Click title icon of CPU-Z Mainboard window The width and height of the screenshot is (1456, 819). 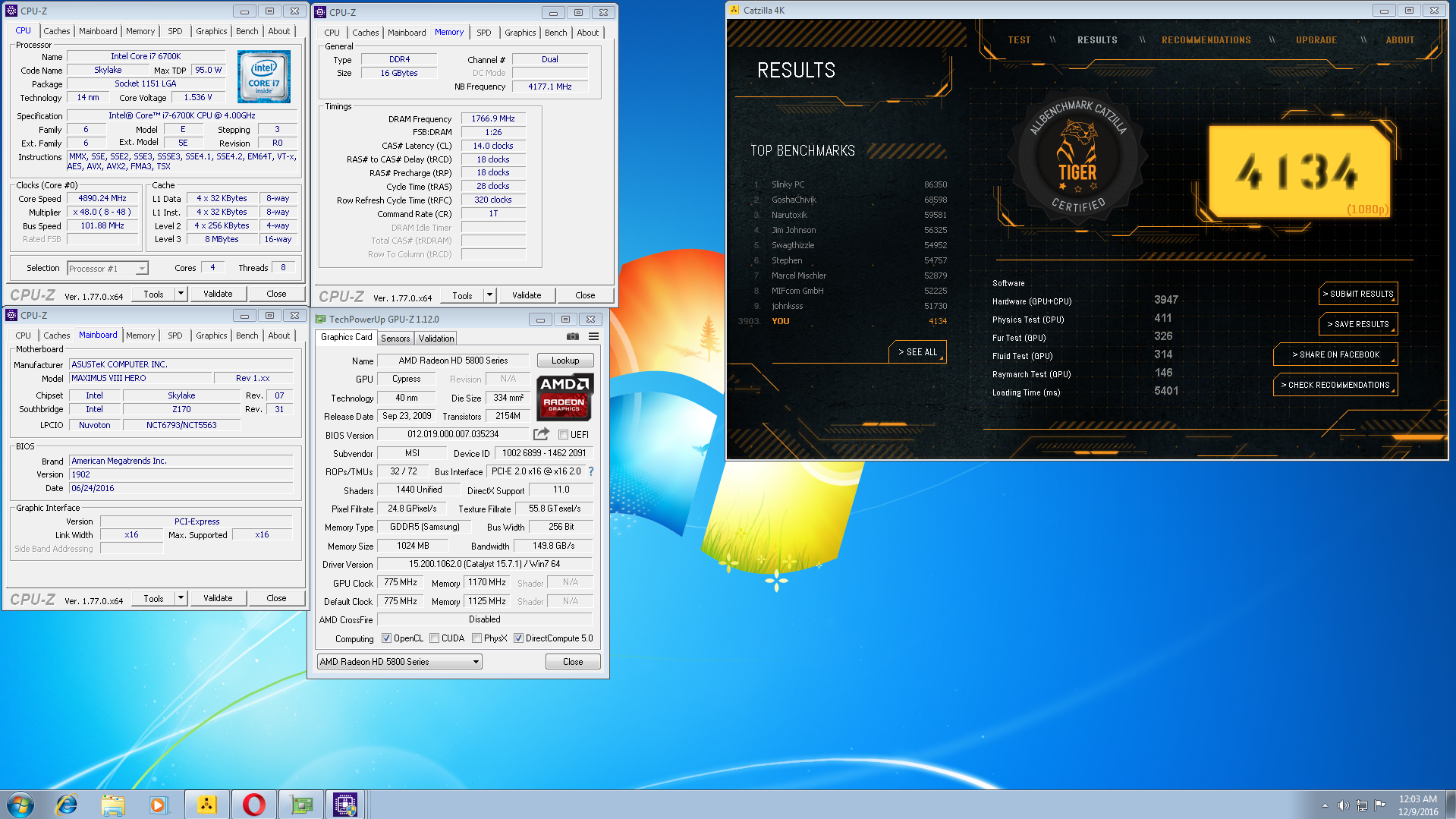click(x=11, y=316)
